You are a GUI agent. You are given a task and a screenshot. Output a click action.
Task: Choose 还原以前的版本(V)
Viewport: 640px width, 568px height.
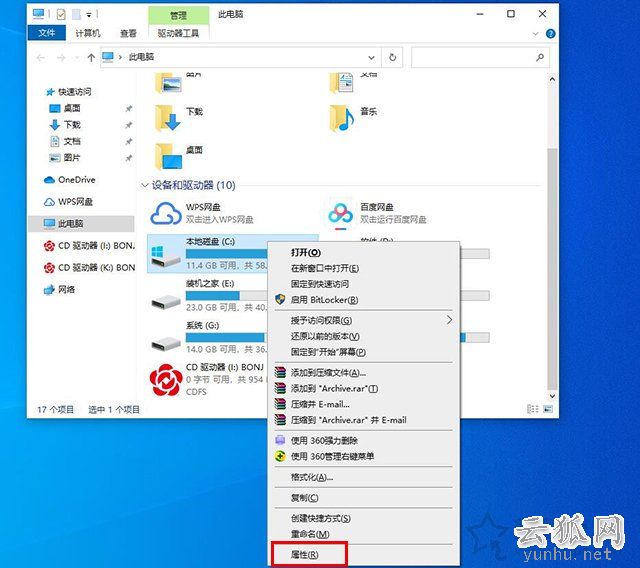click(x=363, y=336)
